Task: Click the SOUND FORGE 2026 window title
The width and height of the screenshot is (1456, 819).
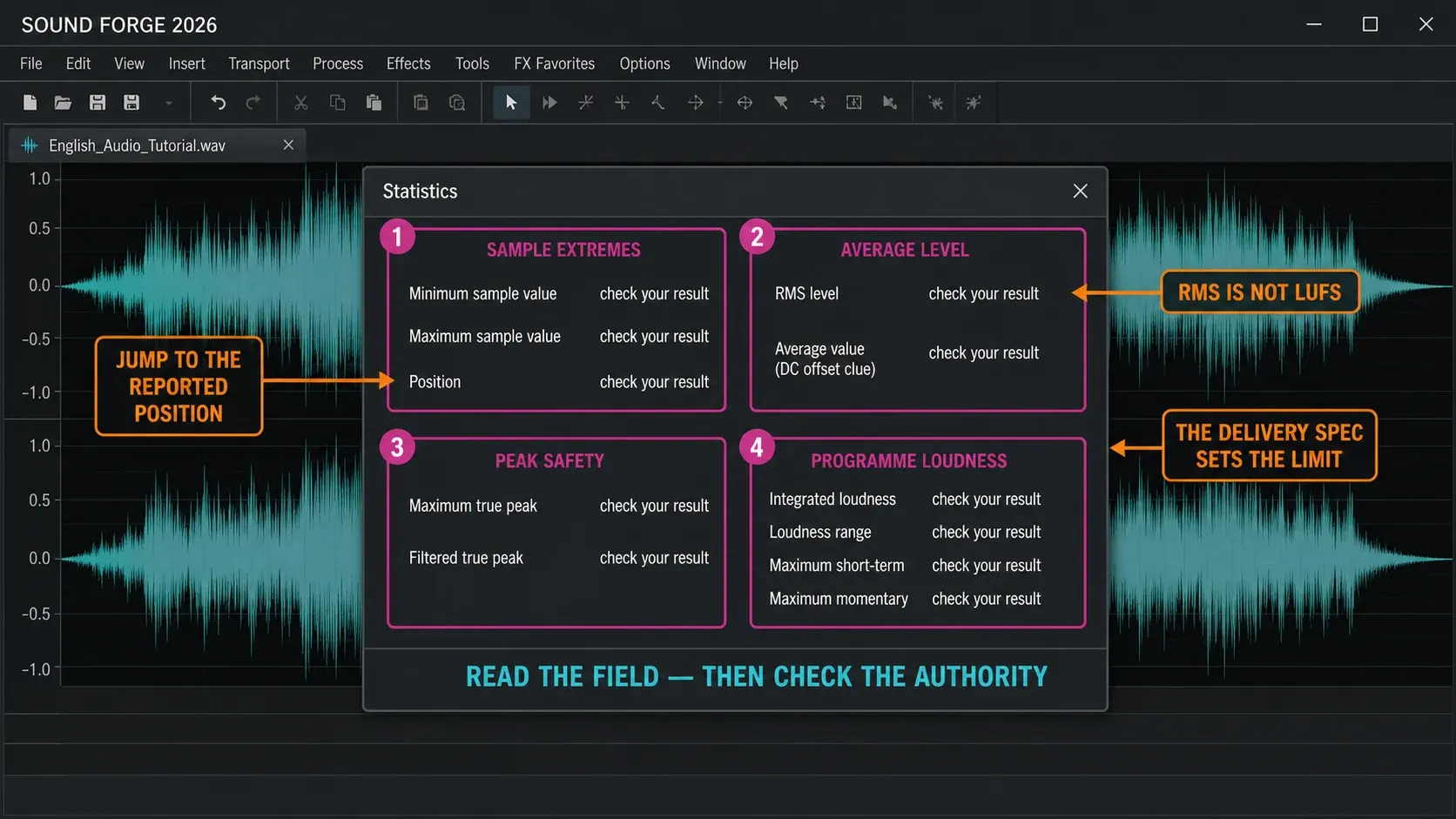Action: click(x=119, y=25)
